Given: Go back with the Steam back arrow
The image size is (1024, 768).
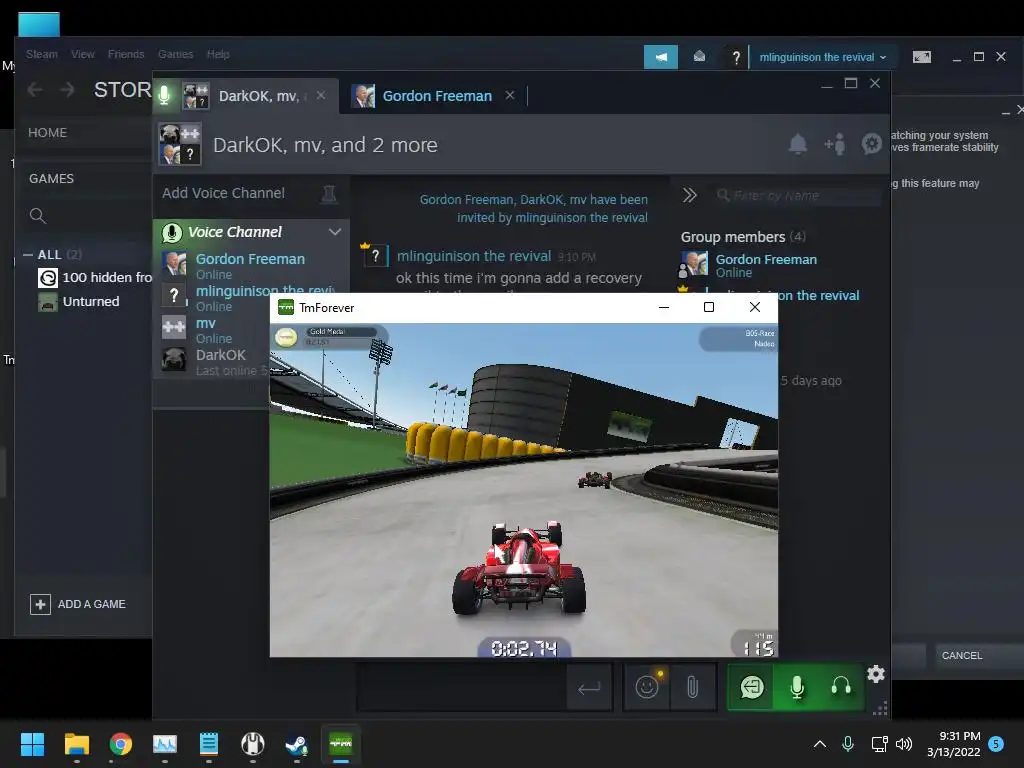Looking at the screenshot, I should point(35,89).
